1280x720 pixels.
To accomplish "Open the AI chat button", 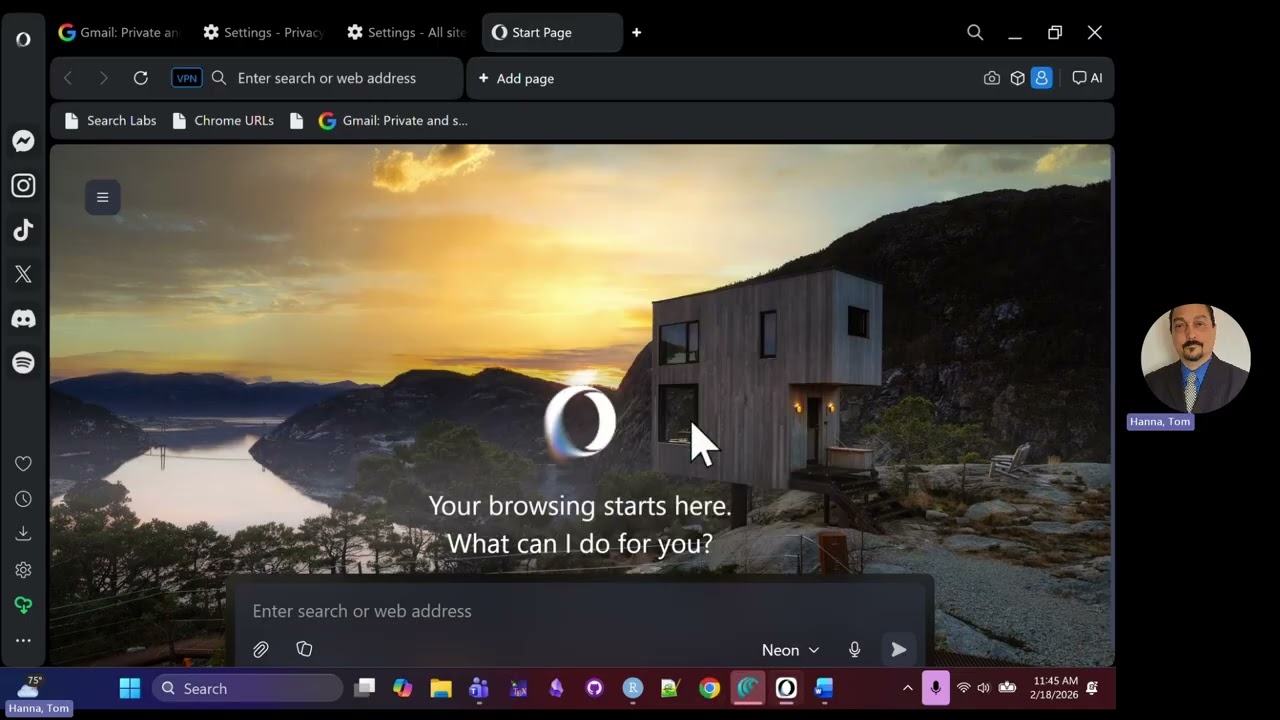I will (x=1087, y=78).
